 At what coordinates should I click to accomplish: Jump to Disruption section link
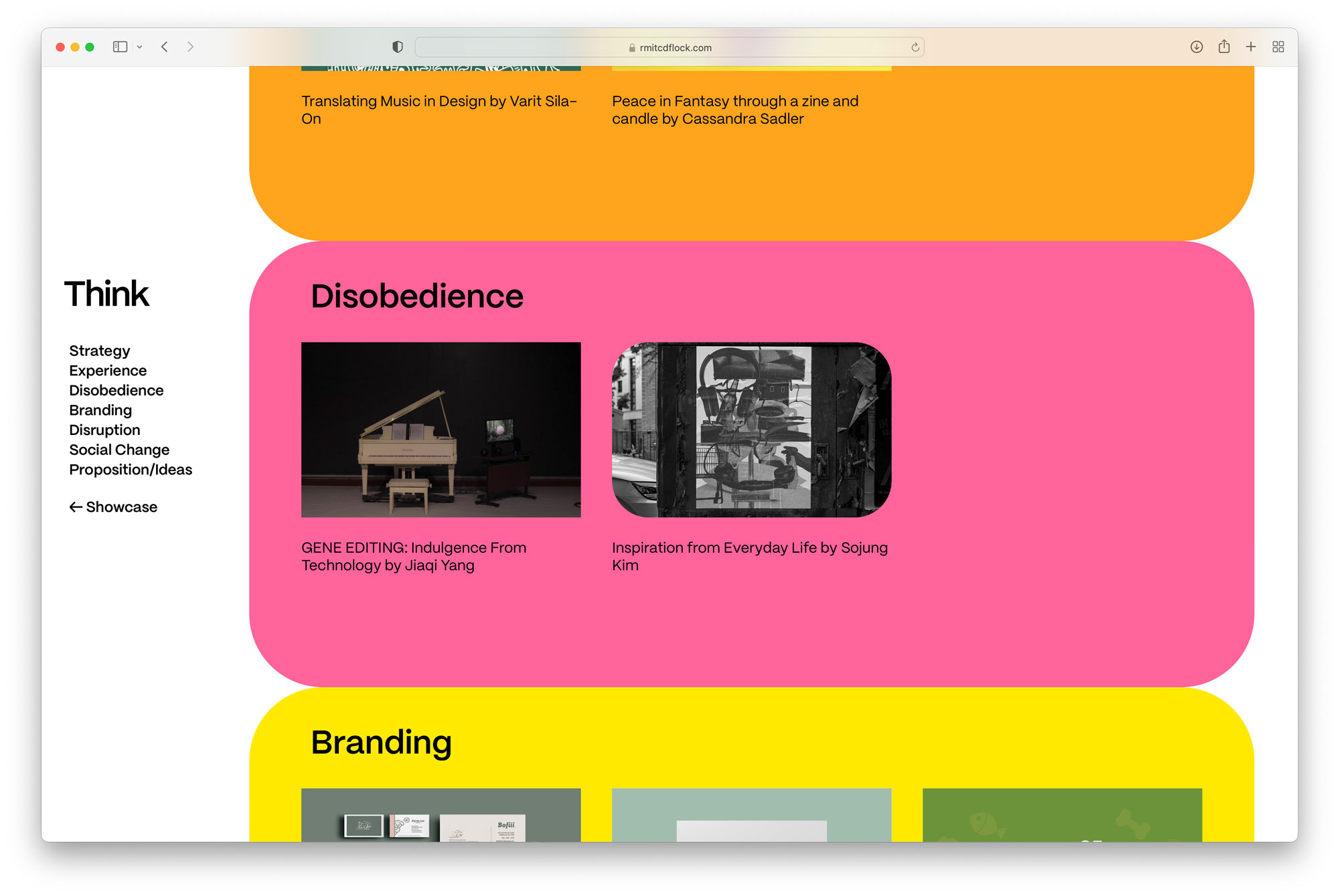tap(104, 430)
